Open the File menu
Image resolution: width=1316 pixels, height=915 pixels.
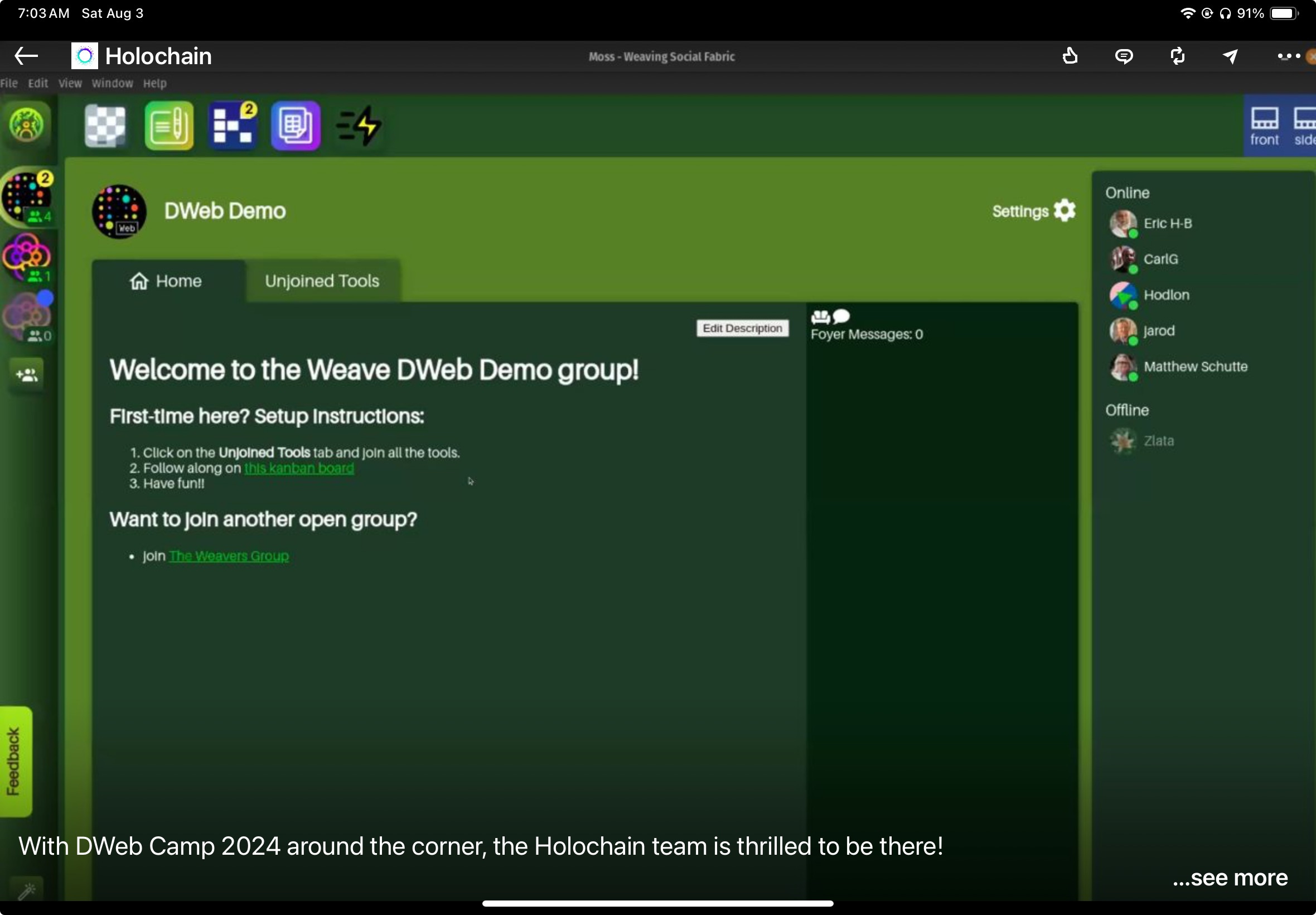[x=8, y=83]
